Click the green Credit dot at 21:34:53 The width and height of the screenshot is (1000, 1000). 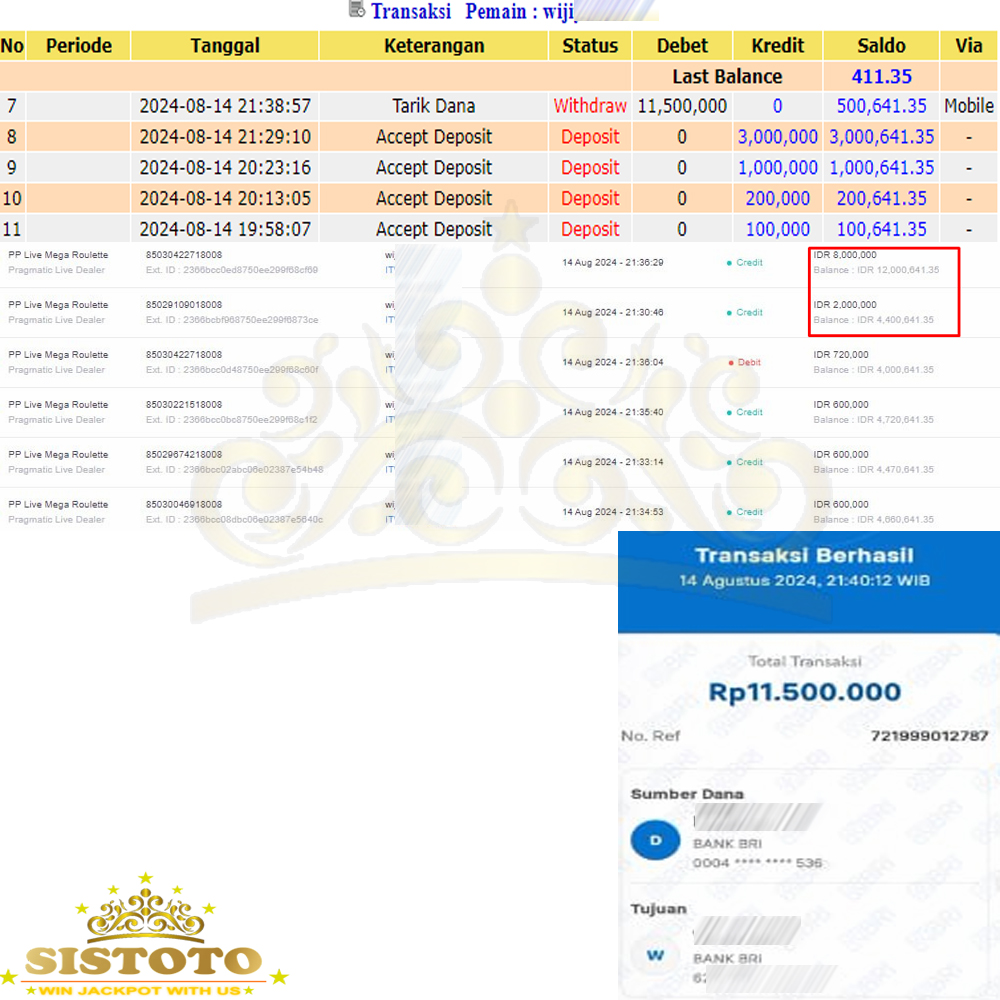click(729, 512)
